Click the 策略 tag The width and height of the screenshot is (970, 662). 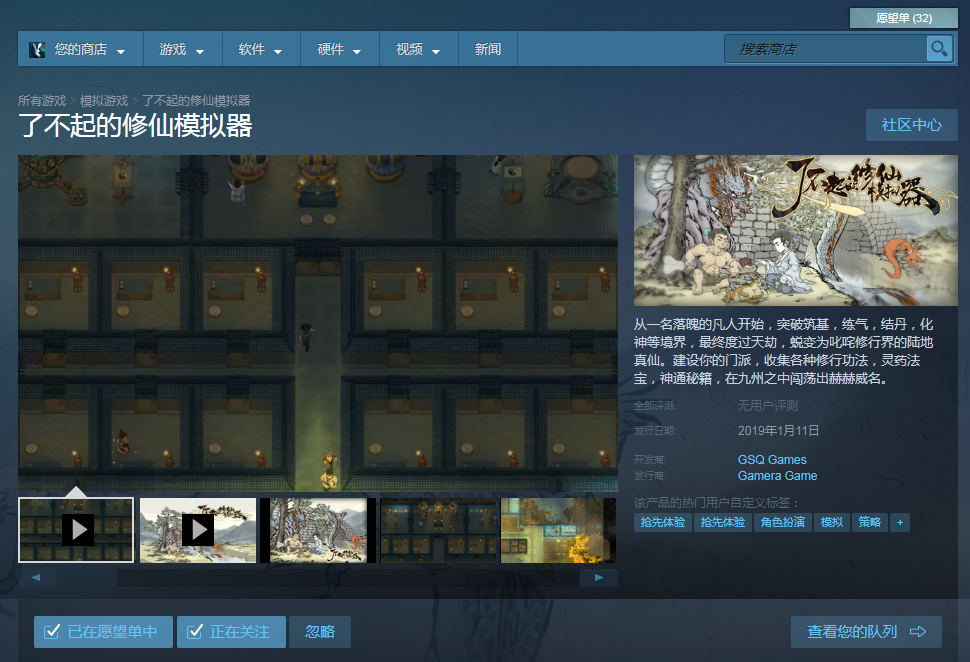(870, 522)
